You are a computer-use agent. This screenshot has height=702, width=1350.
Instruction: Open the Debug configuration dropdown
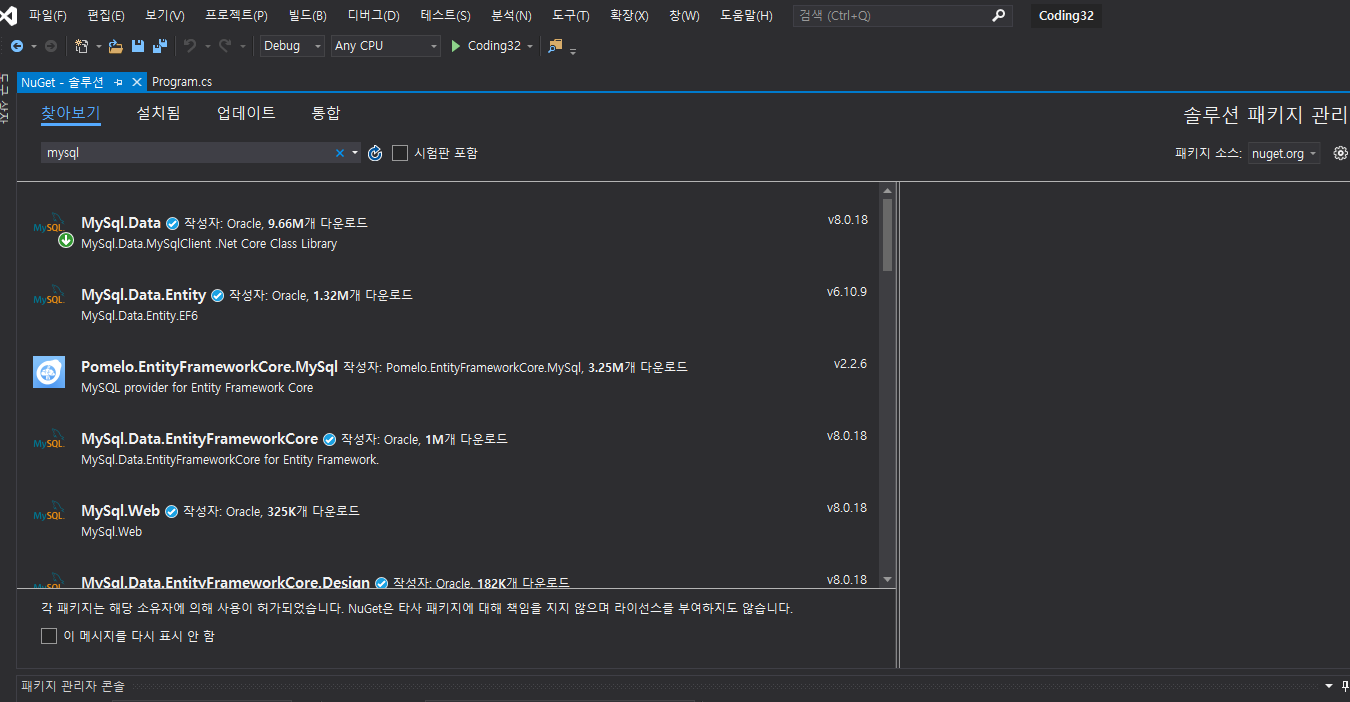tap(293, 46)
